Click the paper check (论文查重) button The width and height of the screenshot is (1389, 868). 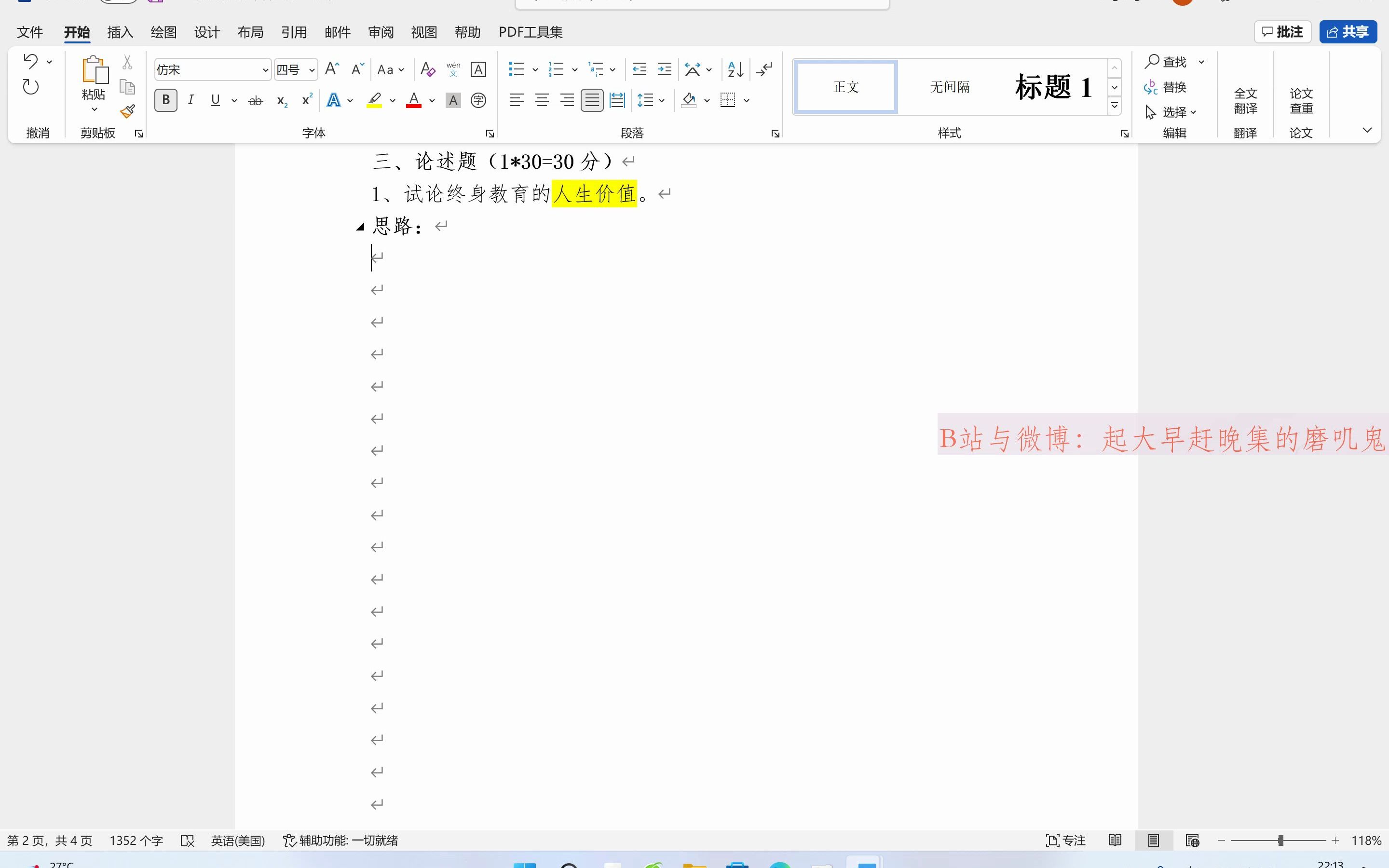(x=1301, y=100)
